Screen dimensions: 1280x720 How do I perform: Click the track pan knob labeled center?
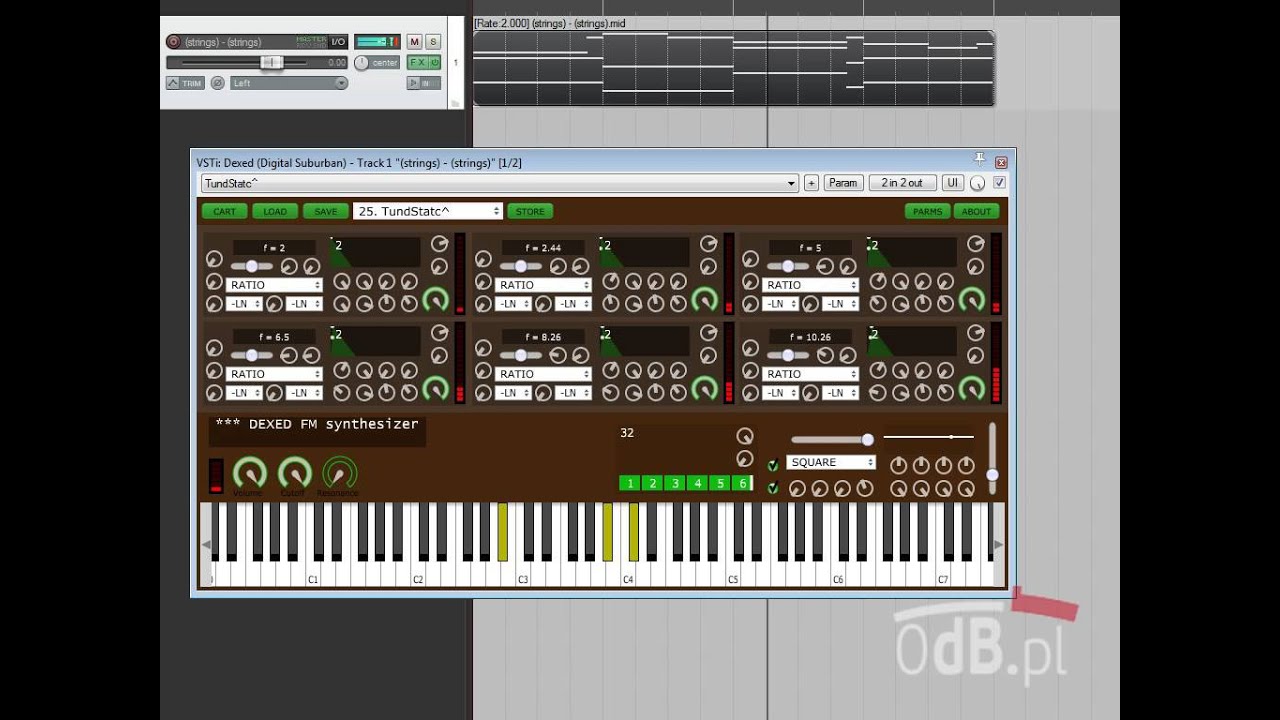(361, 62)
